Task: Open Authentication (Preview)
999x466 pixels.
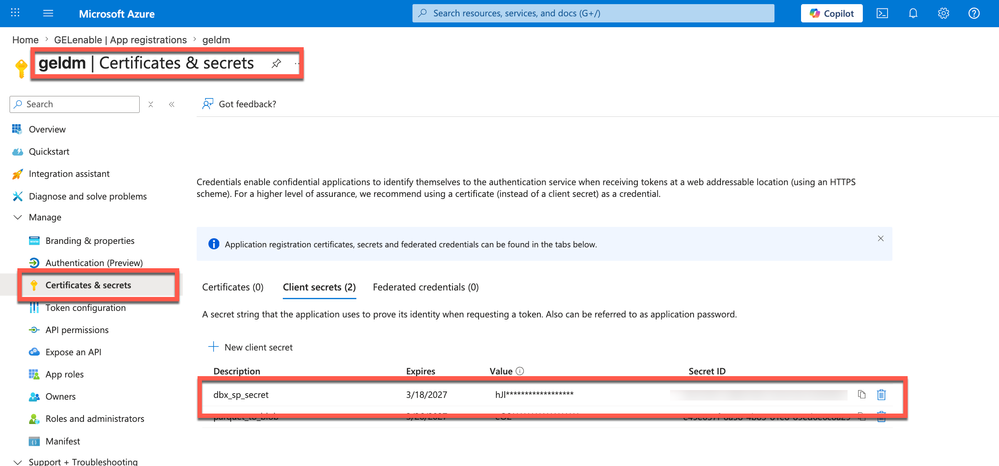Action: [94, 263]
